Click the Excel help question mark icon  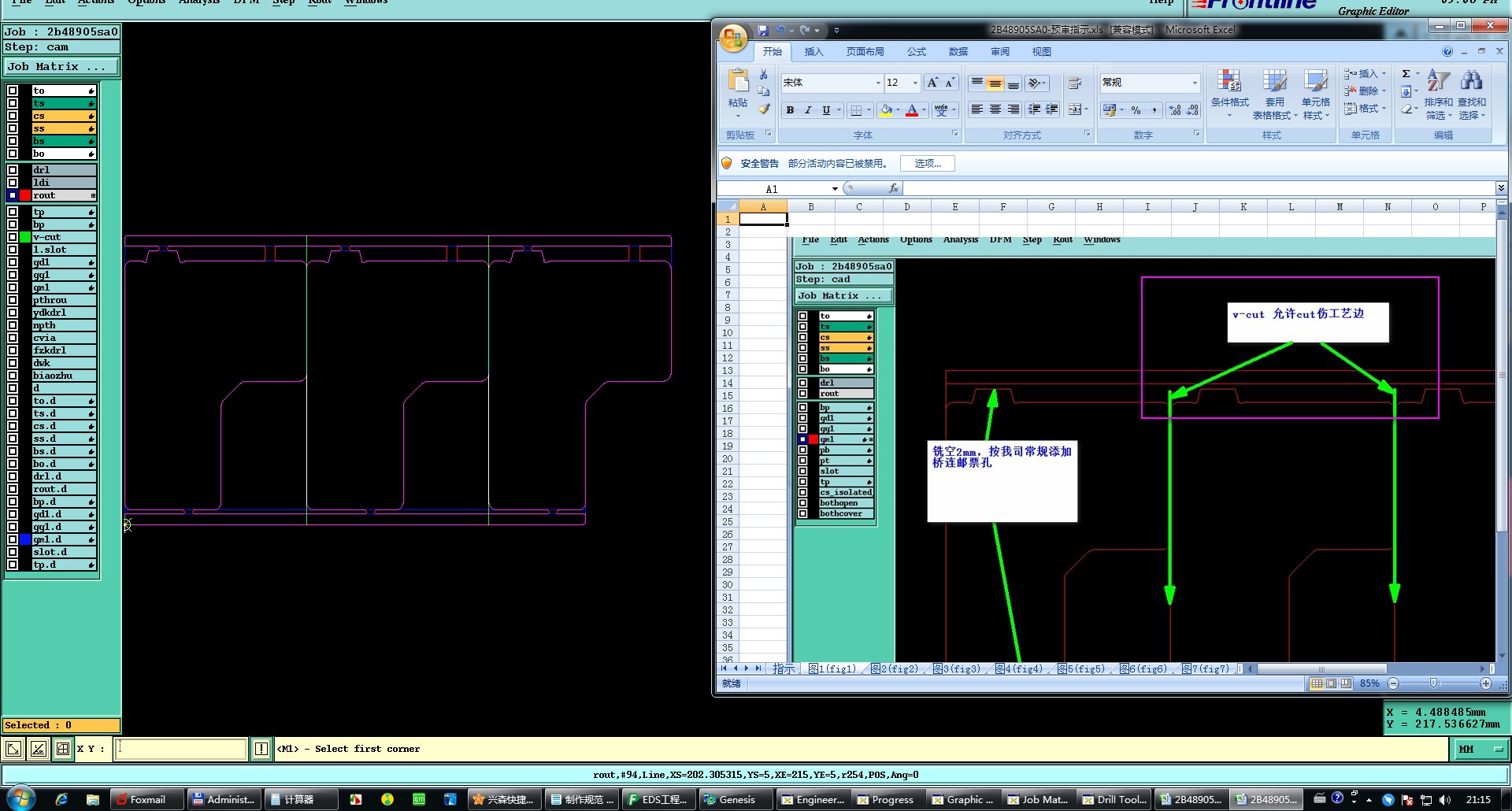1447,52
